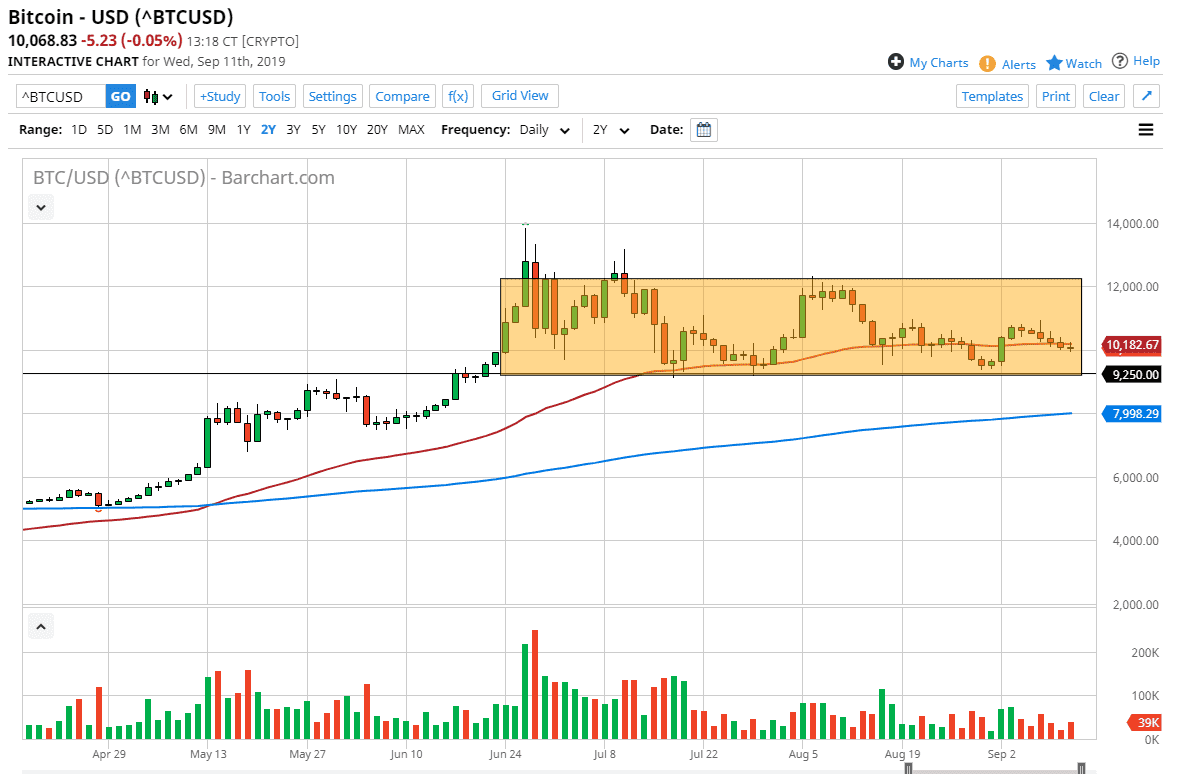Image resolution: width=1183 pixels, height=774 pixels.
Task: Open Alerts via orange warning icon
Action: point(988,63)
